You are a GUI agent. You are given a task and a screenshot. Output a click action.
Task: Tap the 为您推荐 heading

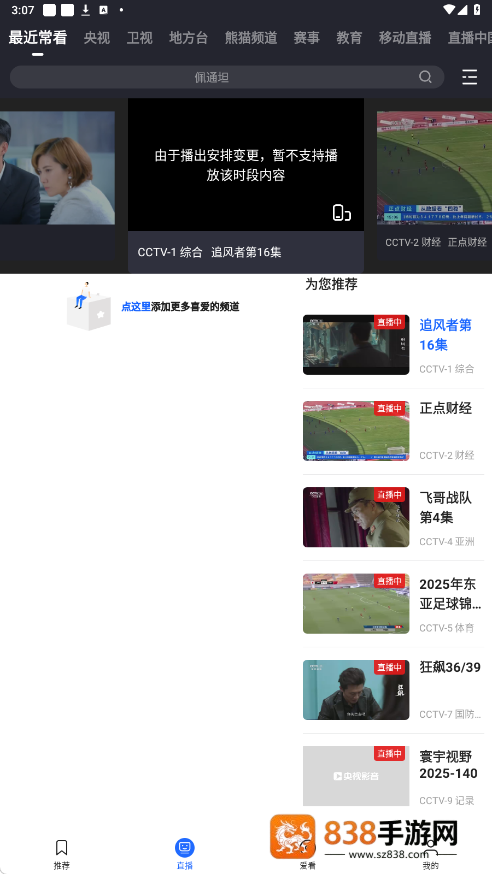pyautogui.click(x=331, y=284)
